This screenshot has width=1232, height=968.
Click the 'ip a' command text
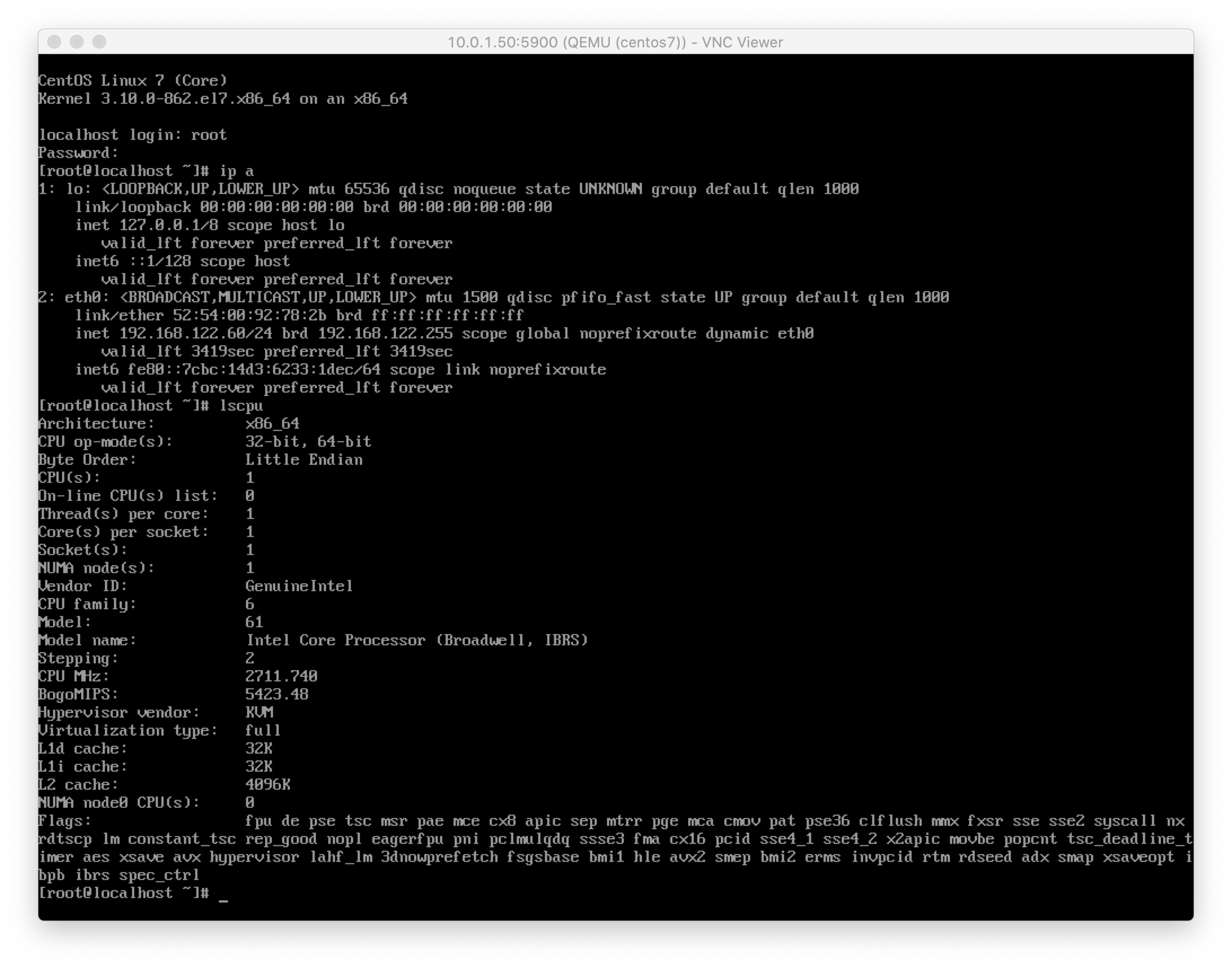click(x=237, y=171)
